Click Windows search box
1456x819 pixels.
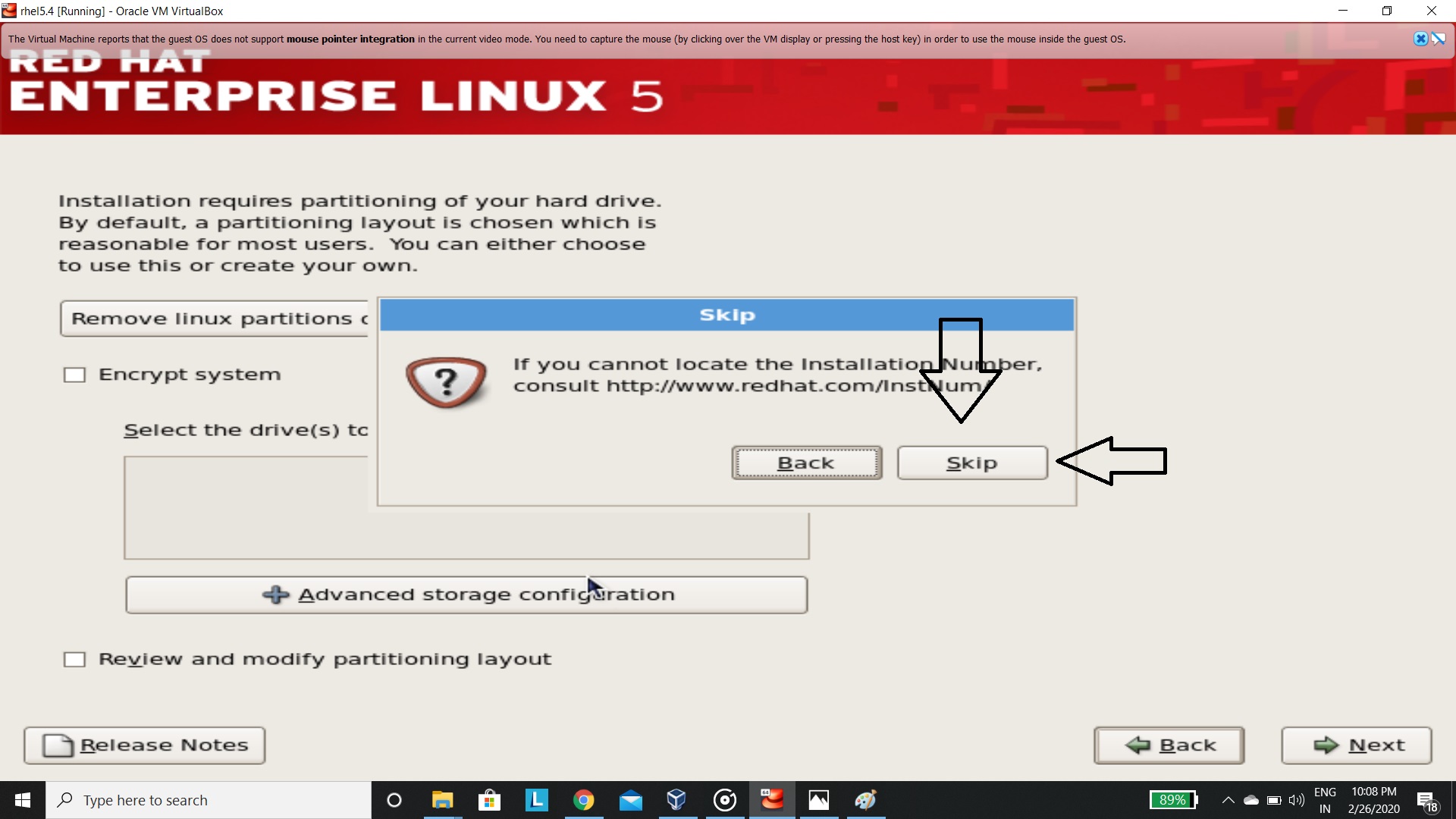tap(209, 800)
